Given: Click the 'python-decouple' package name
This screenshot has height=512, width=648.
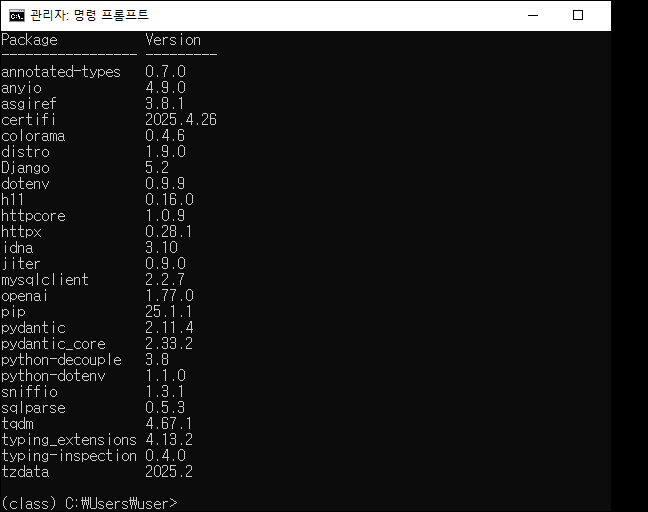Looking at the screenshot, I should pos(61,360).
